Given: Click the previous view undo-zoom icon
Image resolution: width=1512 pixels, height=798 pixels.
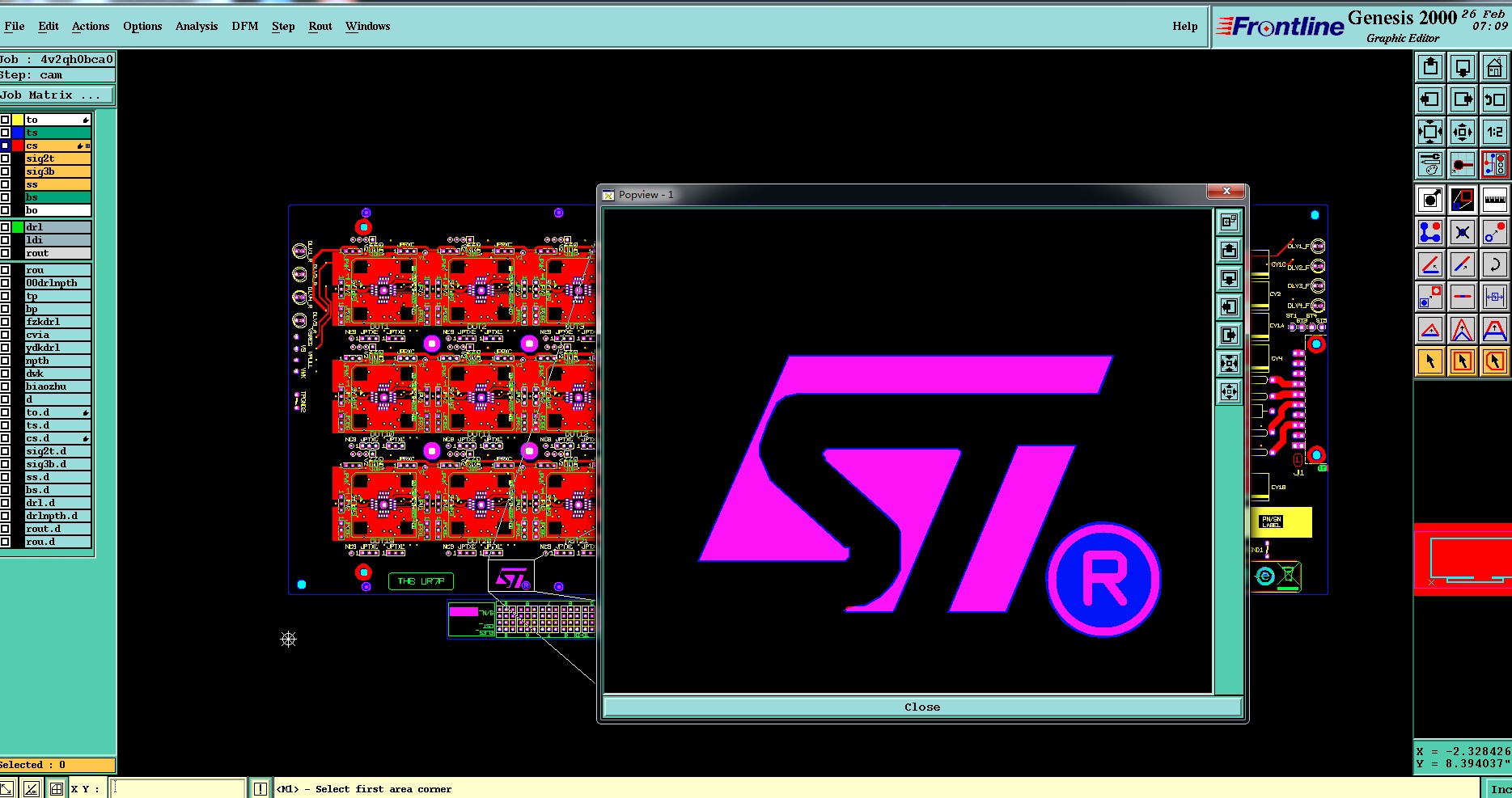Looking at the screenshot, I should point(1495,99).
